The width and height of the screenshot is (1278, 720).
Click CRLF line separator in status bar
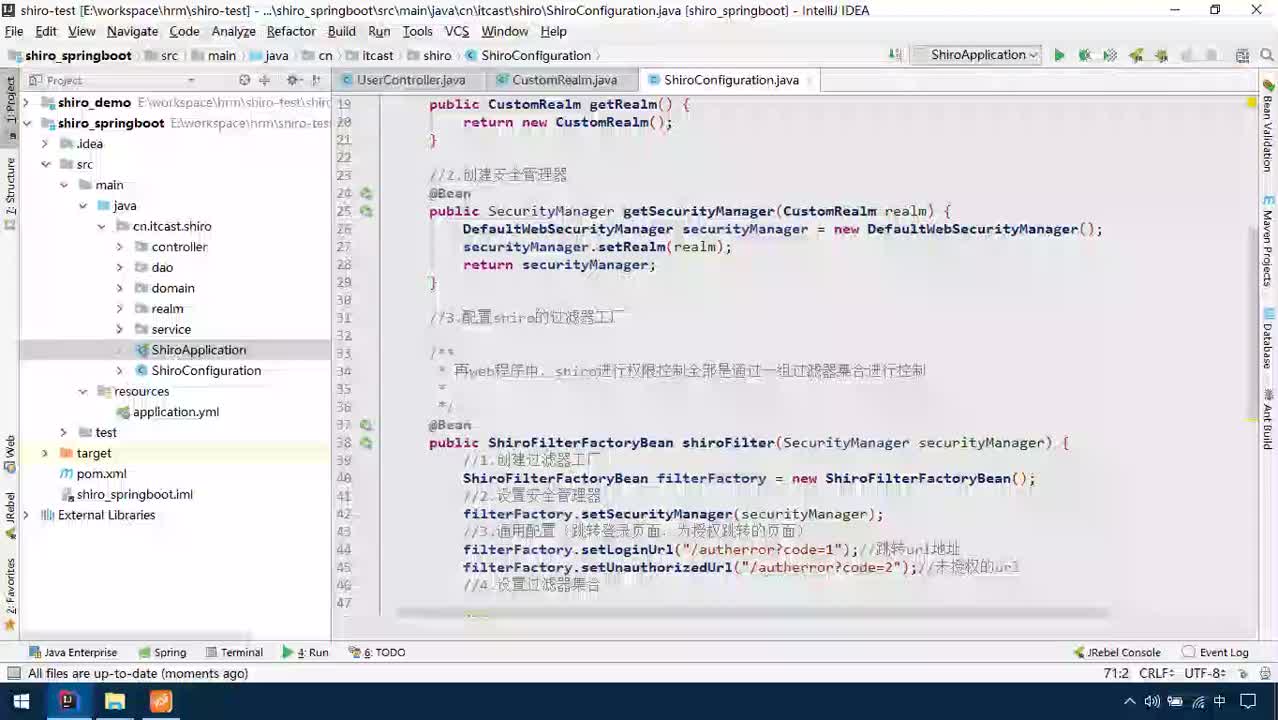tap(1157, 674)
